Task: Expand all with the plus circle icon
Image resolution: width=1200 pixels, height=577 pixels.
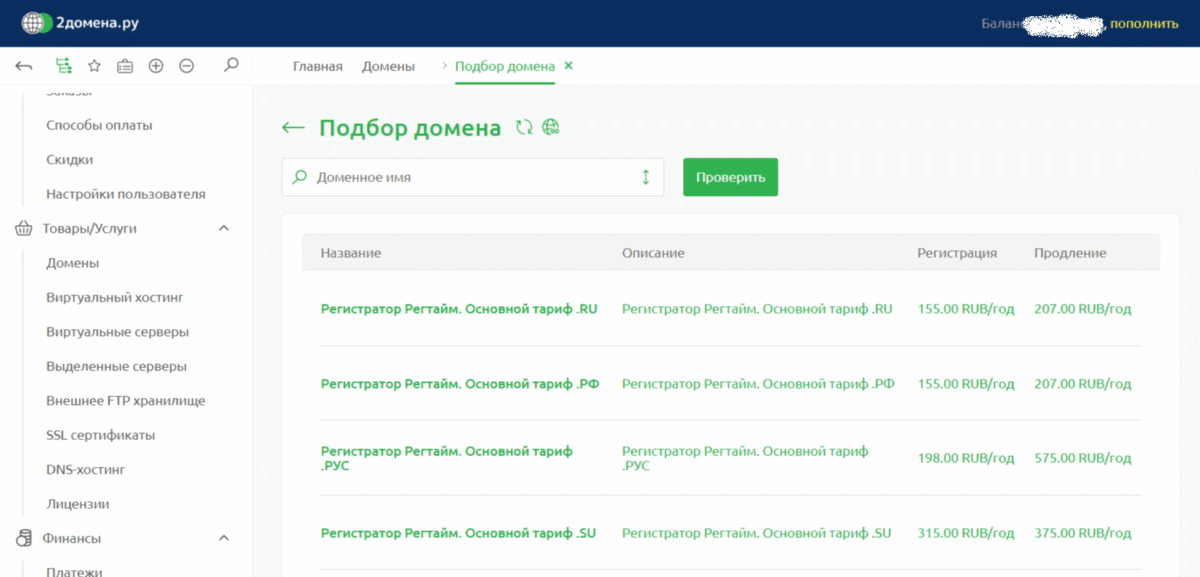Action: tap(156, 66)
